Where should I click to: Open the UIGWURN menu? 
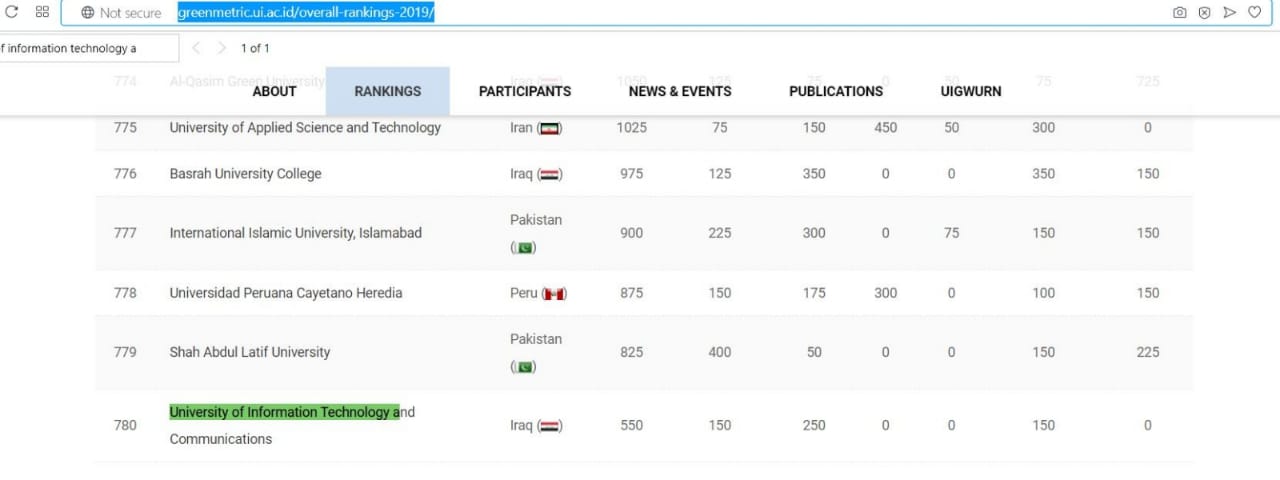[x=971, y=91]
